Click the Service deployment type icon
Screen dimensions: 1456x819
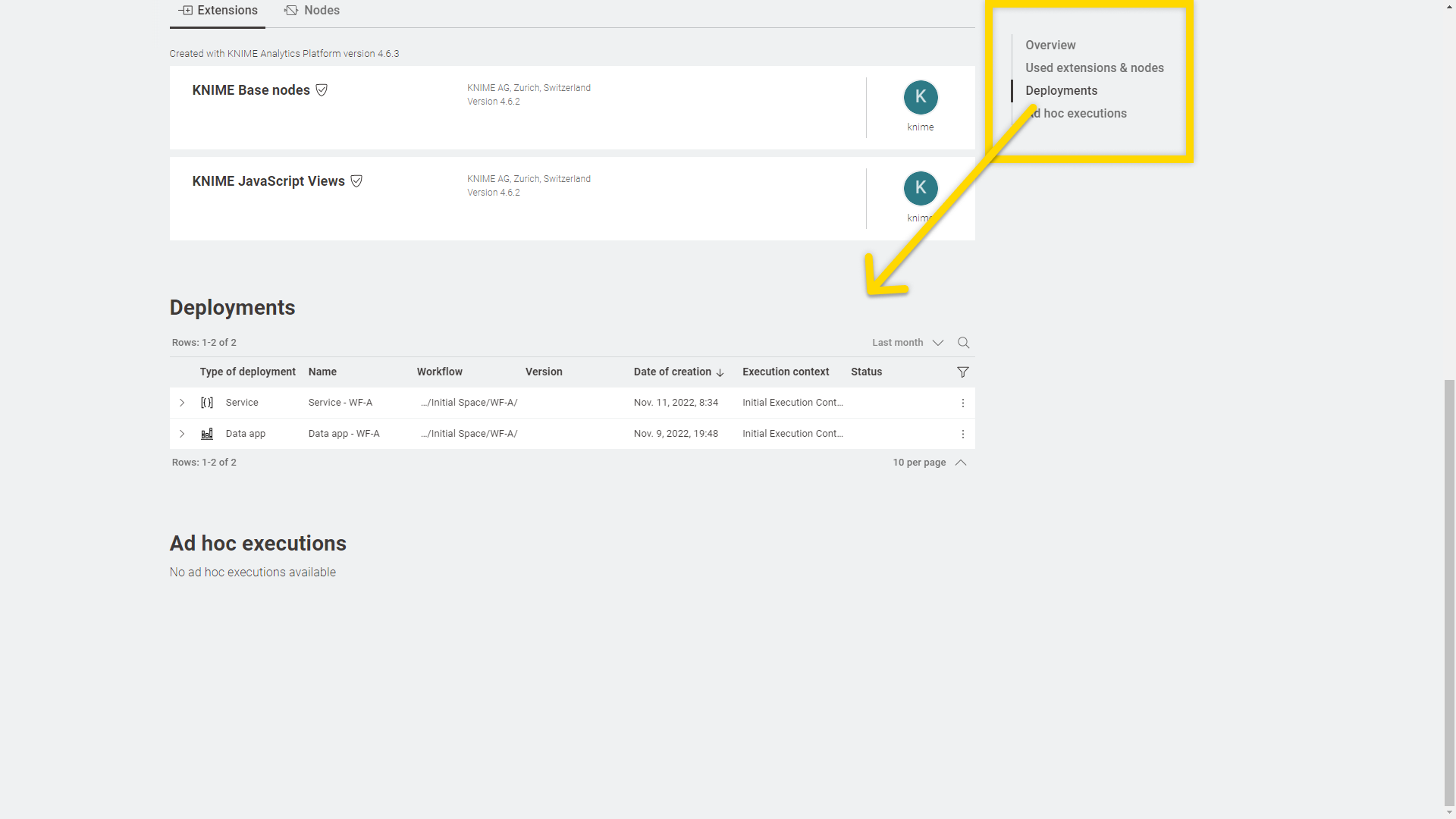[206, 402]
